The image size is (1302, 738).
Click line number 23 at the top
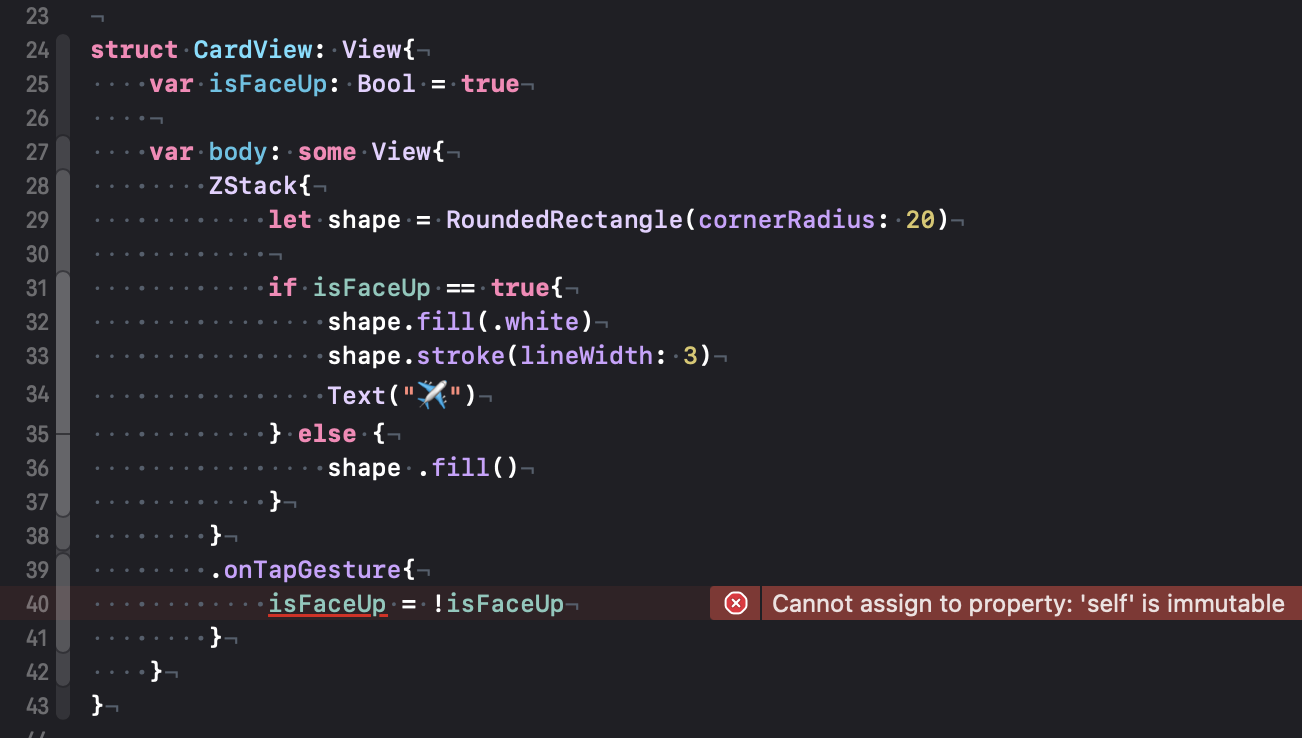(x=38, y=16)
